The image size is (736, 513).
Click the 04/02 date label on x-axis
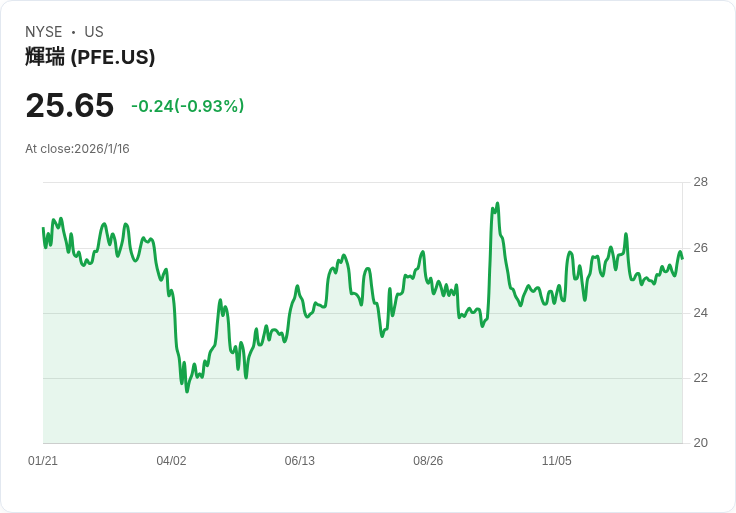[171, 461]
